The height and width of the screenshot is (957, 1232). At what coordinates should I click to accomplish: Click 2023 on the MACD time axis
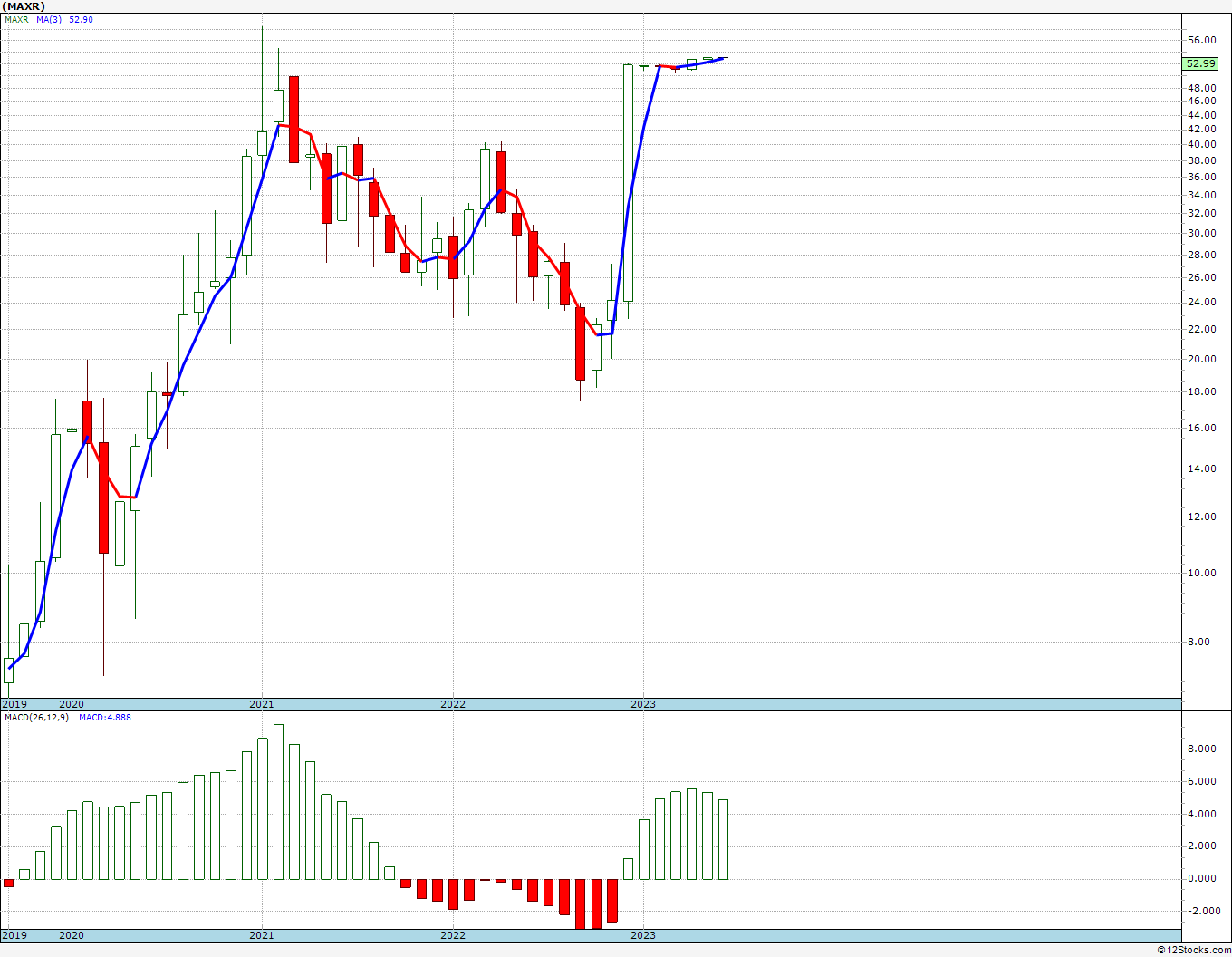pyautogui.click(x=643, y=935)
